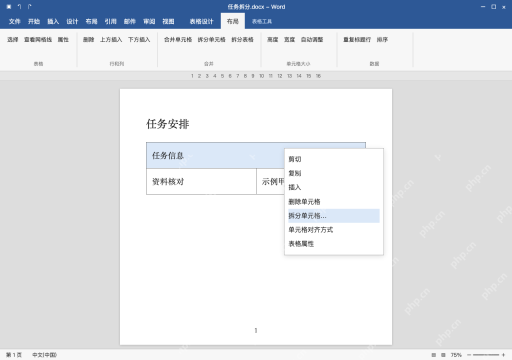Open the 插入 ribbon tab
This screenshot has height=360, width=512.
(53, 21)
